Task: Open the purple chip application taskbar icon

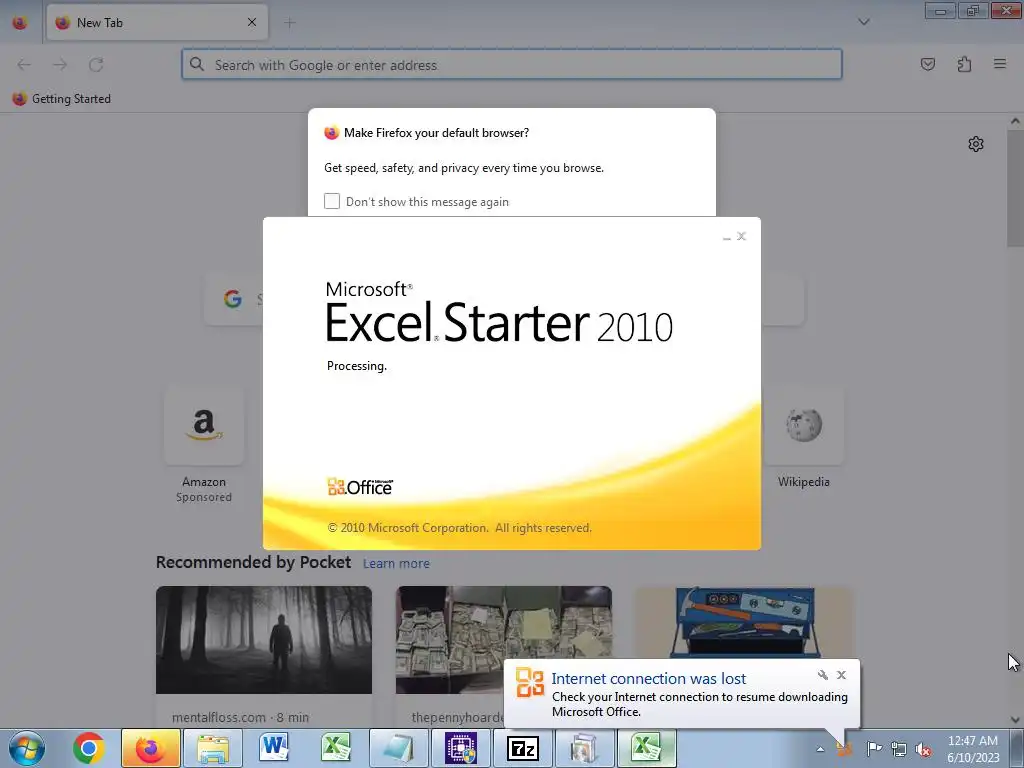Action: [x=460, y=748]
